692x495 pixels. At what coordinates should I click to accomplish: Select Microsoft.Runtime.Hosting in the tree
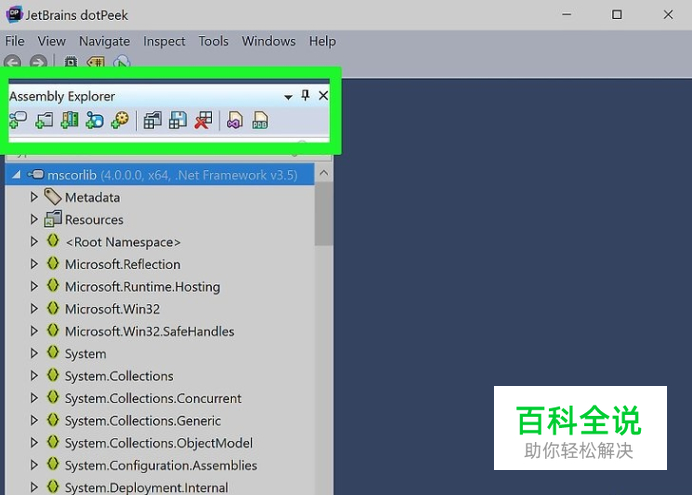[x=143, y=287]
